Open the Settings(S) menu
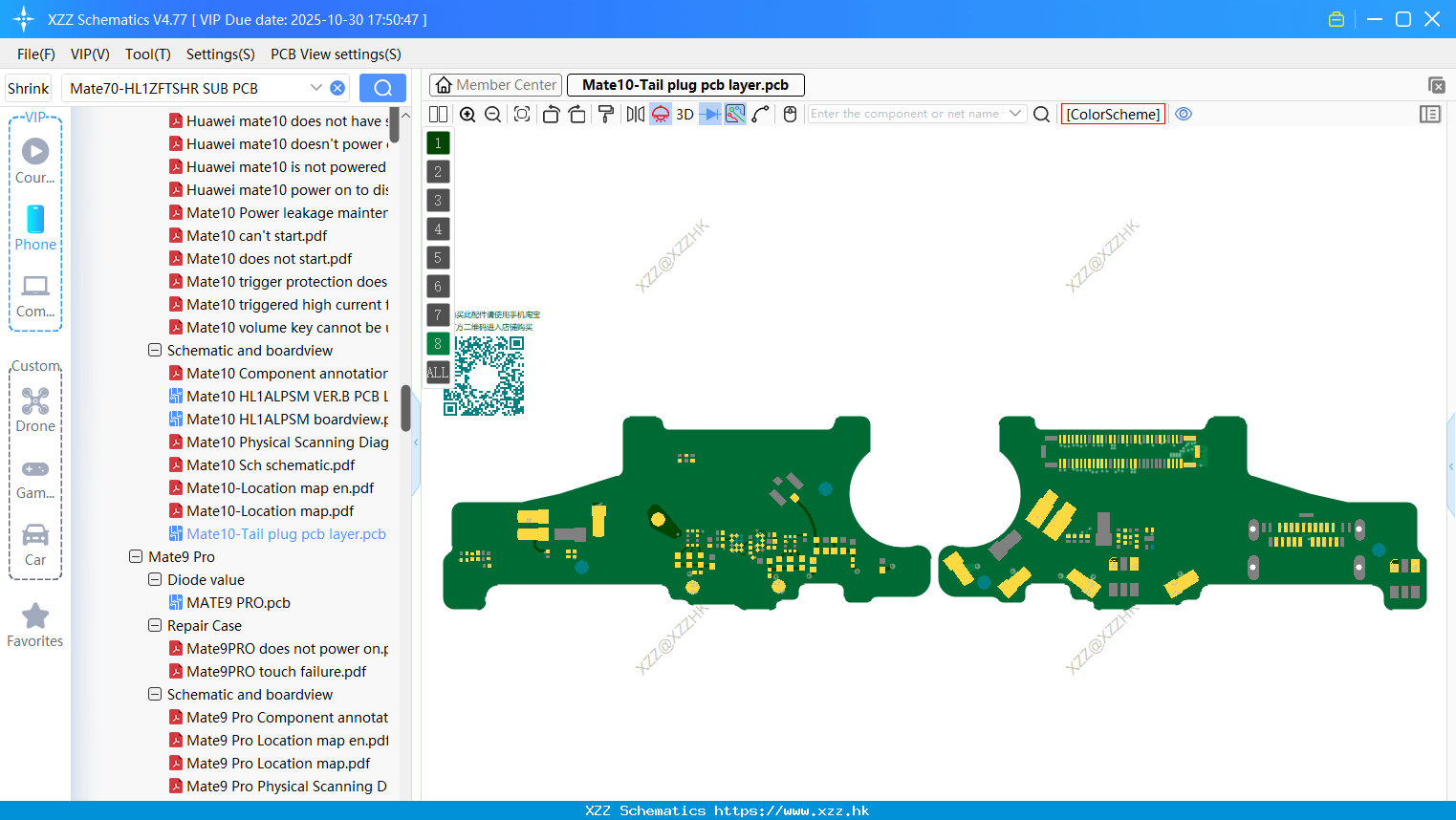 221,54
